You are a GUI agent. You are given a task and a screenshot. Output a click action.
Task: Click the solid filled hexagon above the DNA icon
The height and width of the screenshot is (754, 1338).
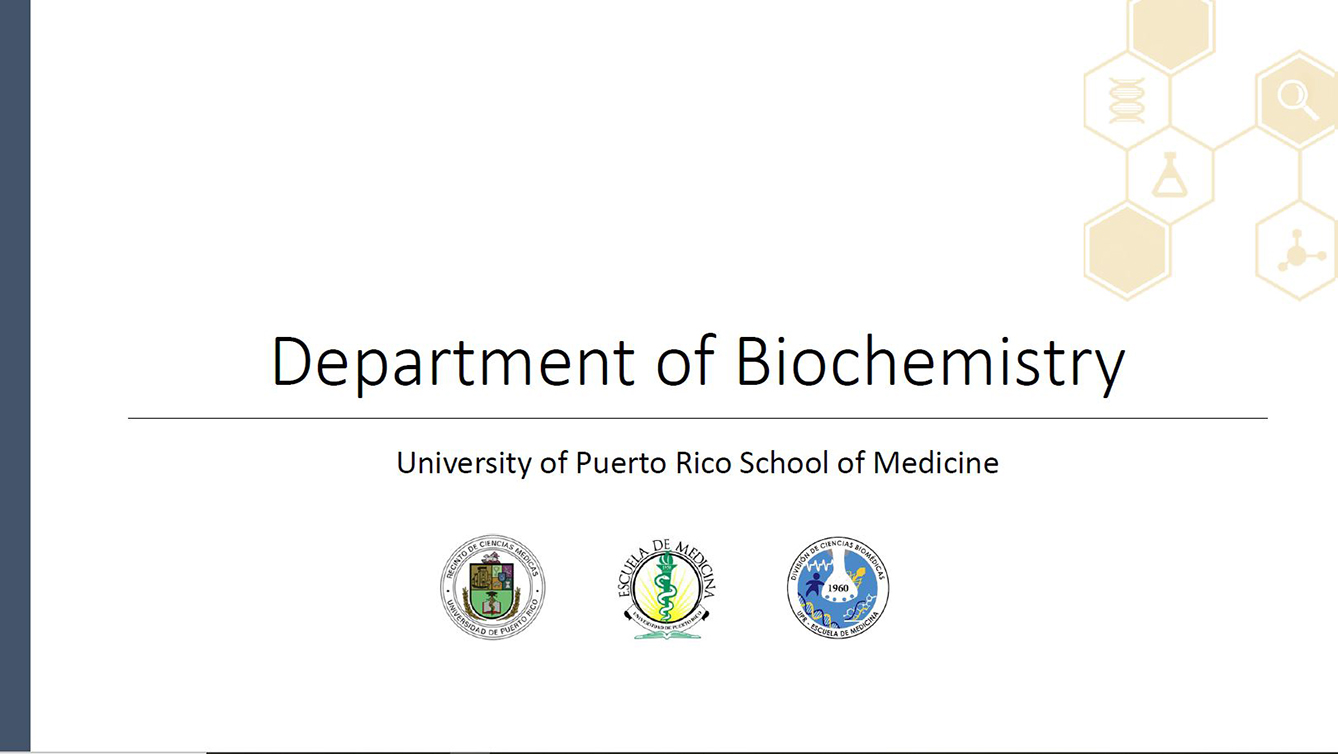click(1170, 30)
